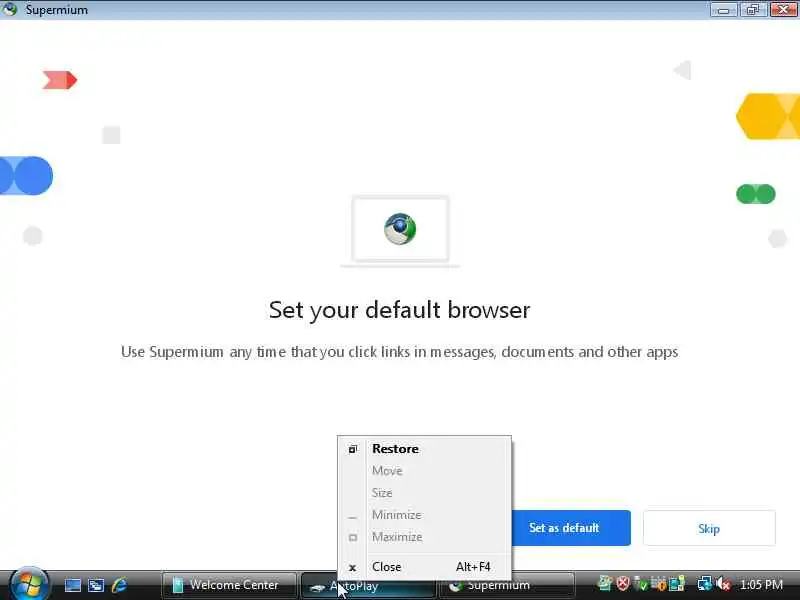This screenshot has height=600, width=800.
Task: Click the grayed-out Move menu entry
Action: (424, 471)
